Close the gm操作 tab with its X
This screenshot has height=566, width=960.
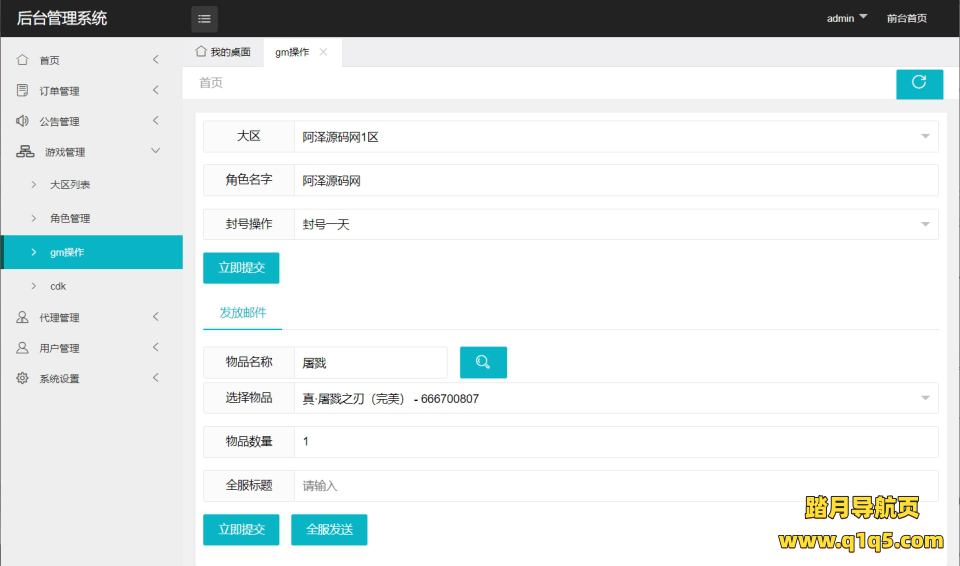[323, 52]
